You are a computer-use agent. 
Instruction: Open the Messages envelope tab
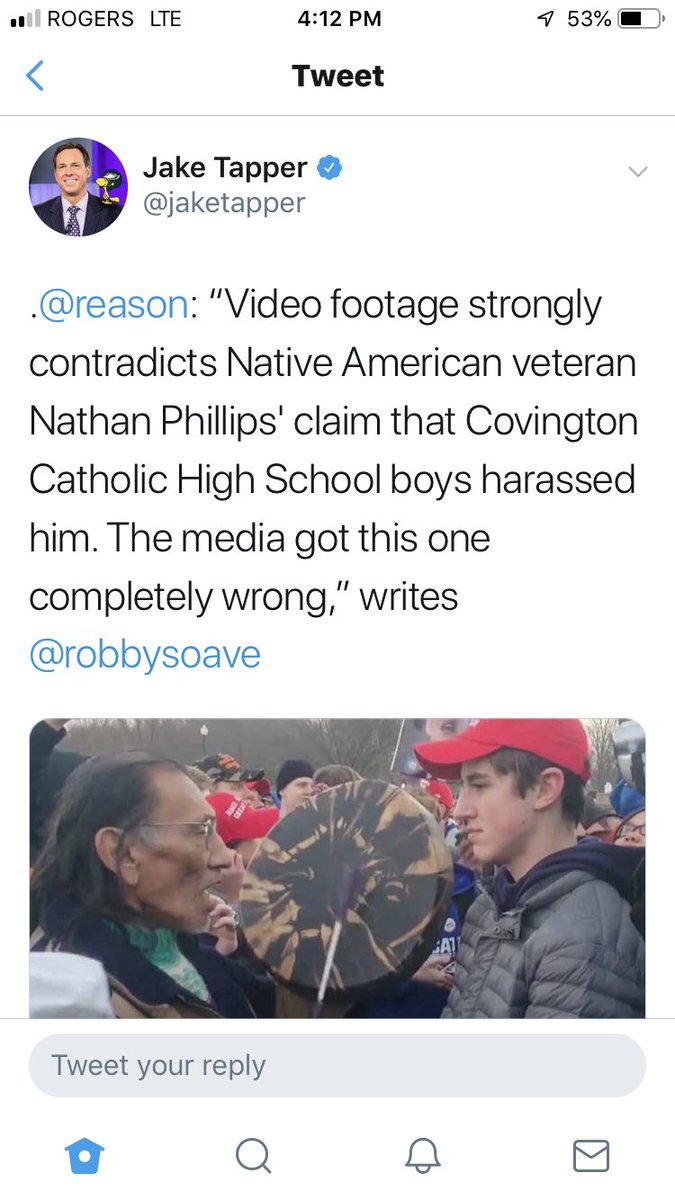coord(591,1156)
